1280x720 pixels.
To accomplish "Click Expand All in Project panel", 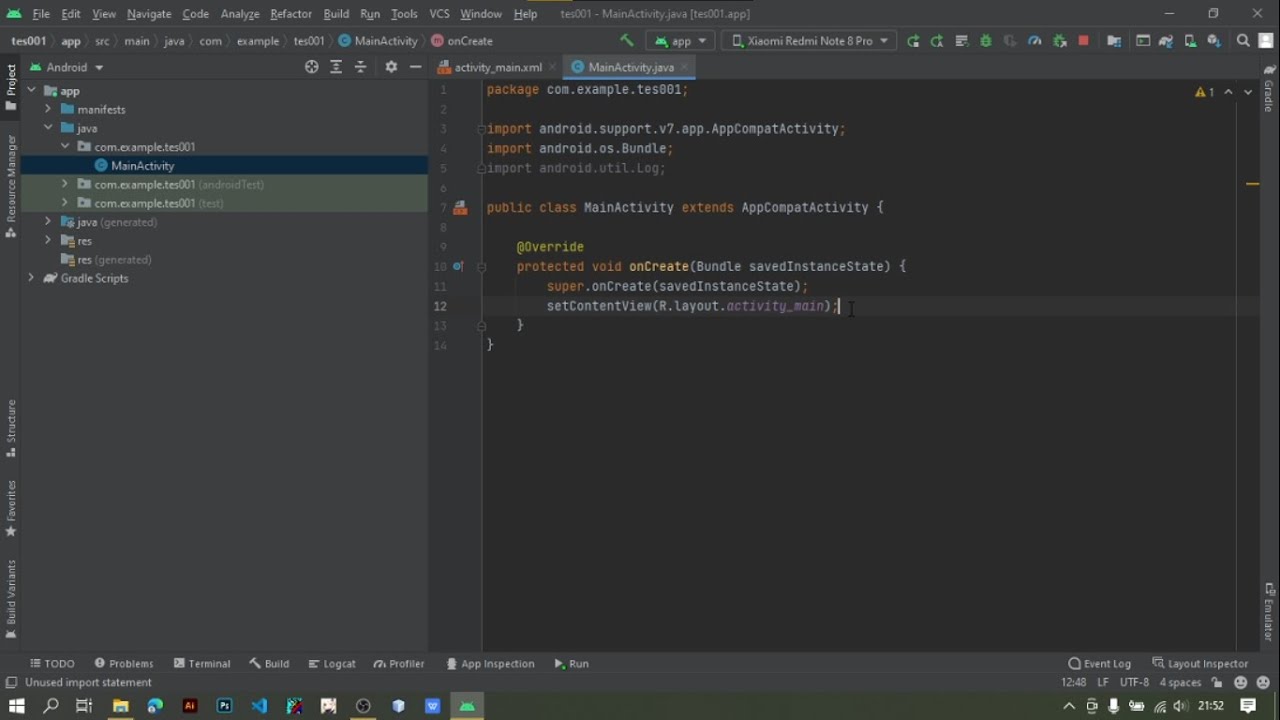I will coord(336,67).
